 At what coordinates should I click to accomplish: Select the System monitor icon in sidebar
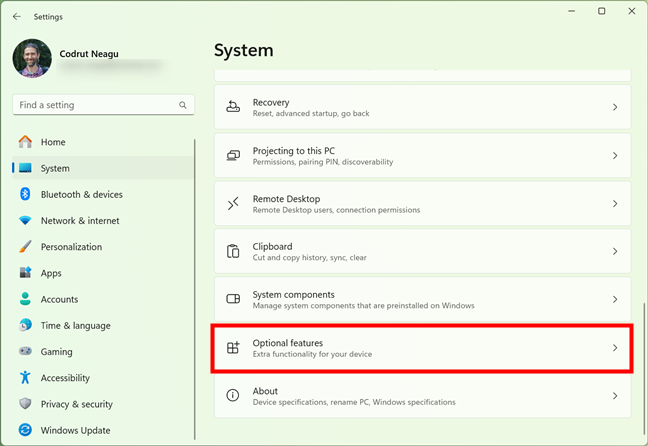tap(25, 168)
